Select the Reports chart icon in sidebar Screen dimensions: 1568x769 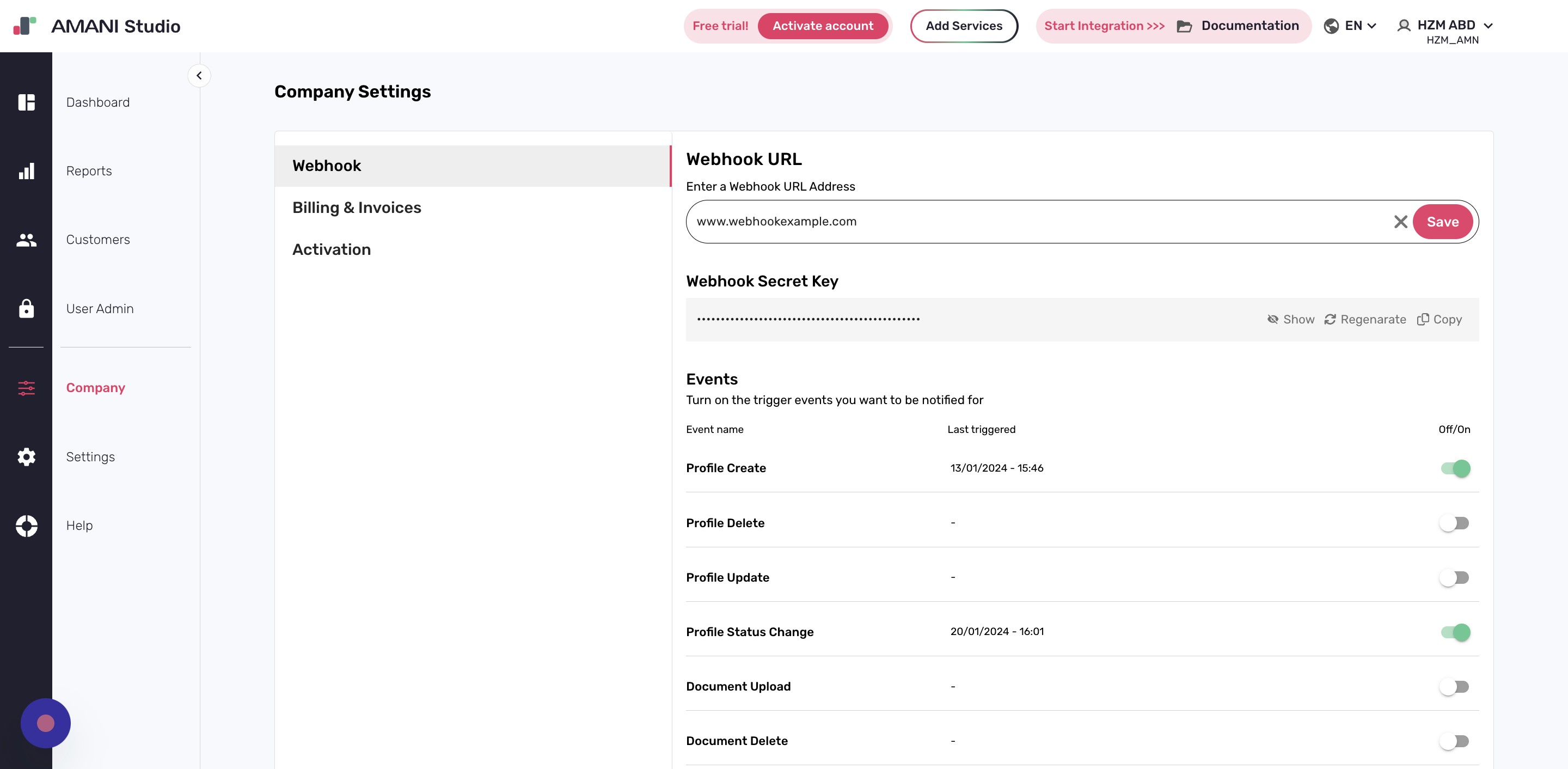[x=27, y=171]
